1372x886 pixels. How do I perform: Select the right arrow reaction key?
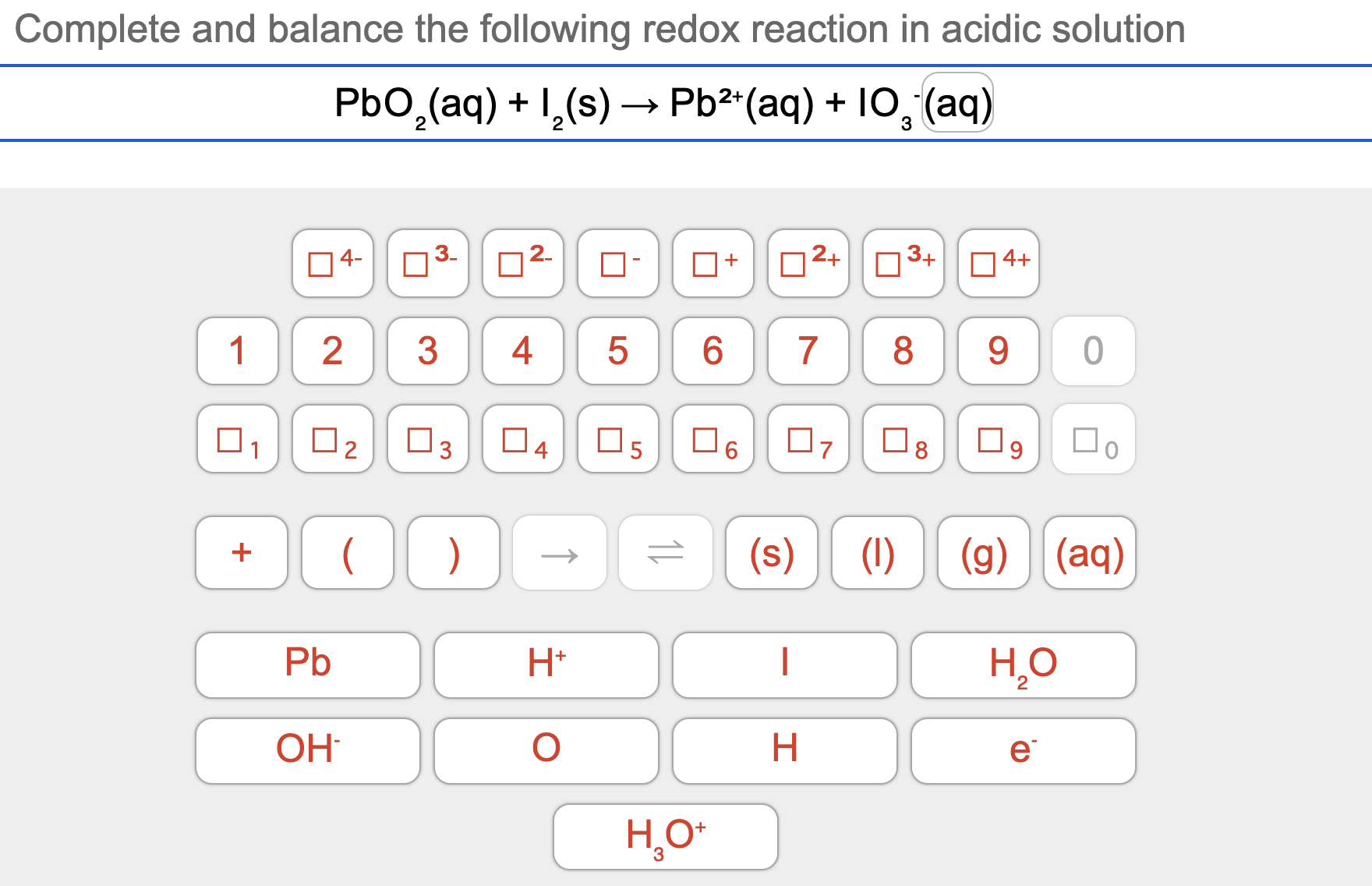(560, 553)
